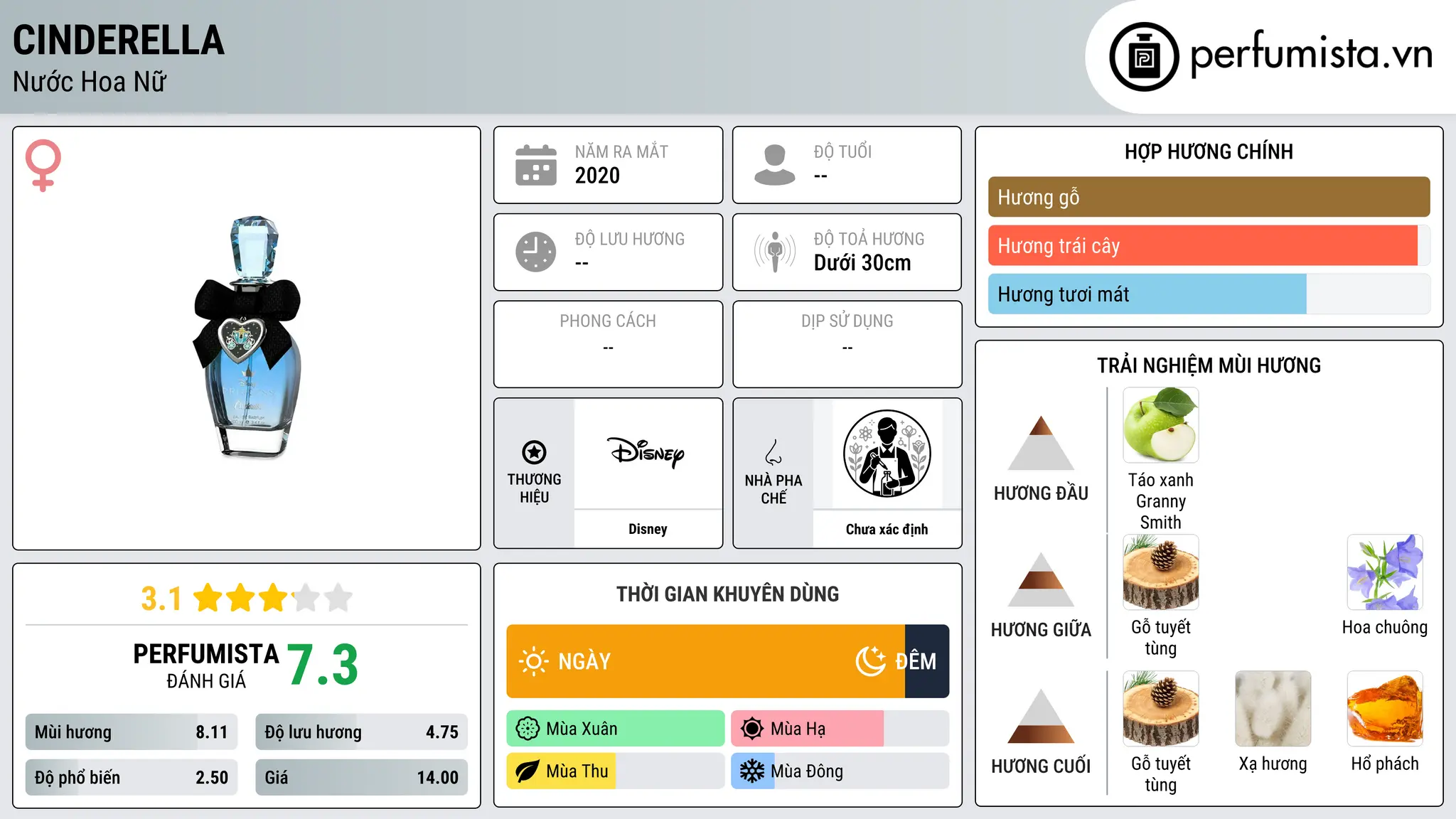Click the Mùa Xuân season label
The image size is (1456, 819).
coord(582,729)
